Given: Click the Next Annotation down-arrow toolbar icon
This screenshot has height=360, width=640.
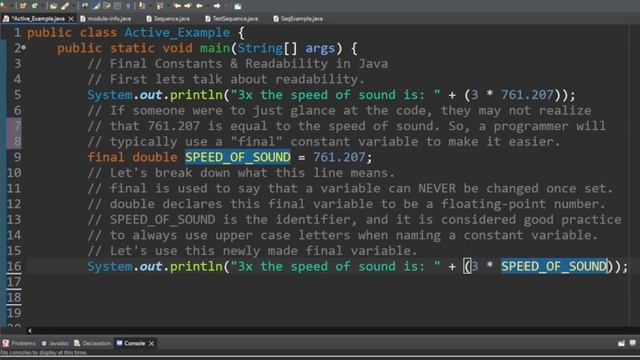Looking at the screenshot, I should tap(141, 6).
